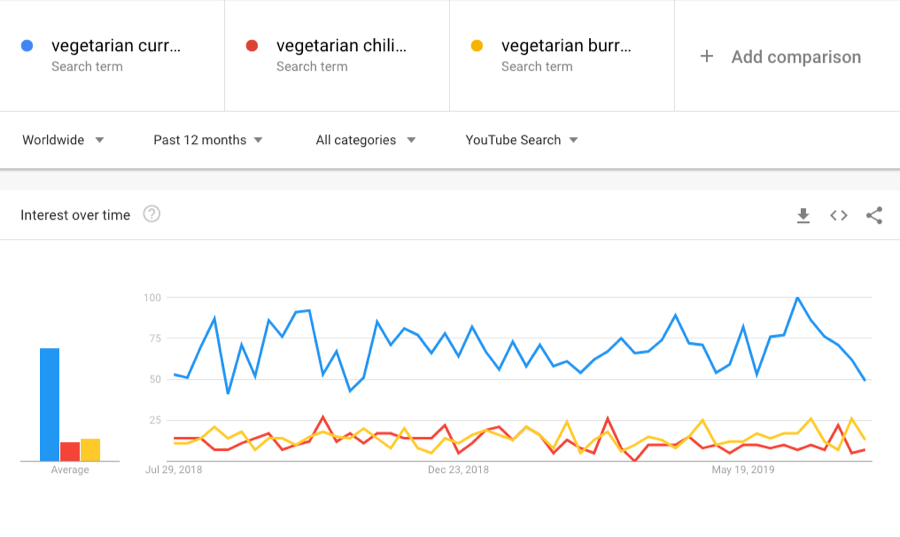
Task: Click the red dot of vegetarian chili term
Action: [x=252, y=46]
